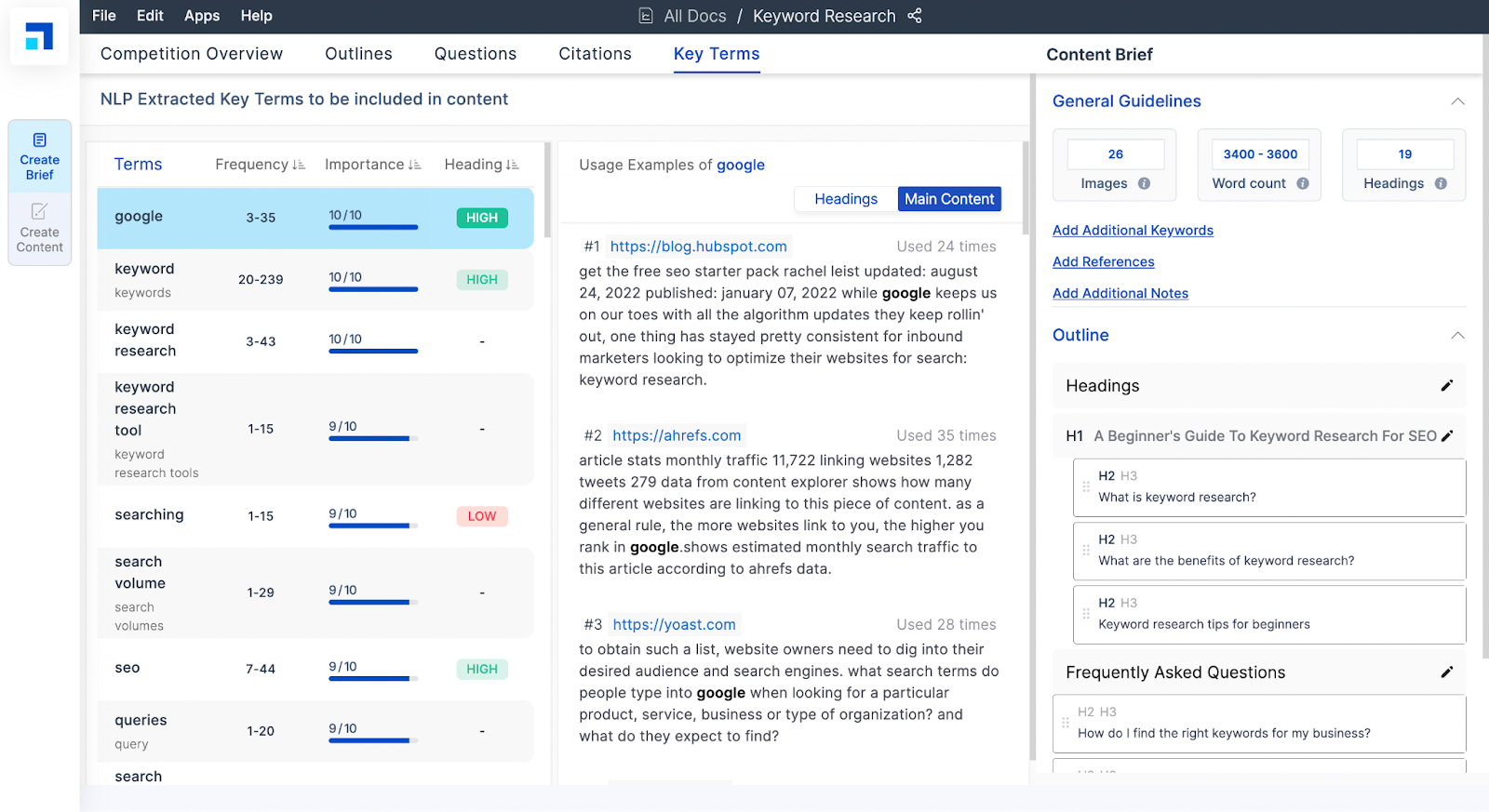Sort terms by Frequency column
The height and width of the screenshot is (812, 1489).
pyautogui.click(x=260, y=165)
